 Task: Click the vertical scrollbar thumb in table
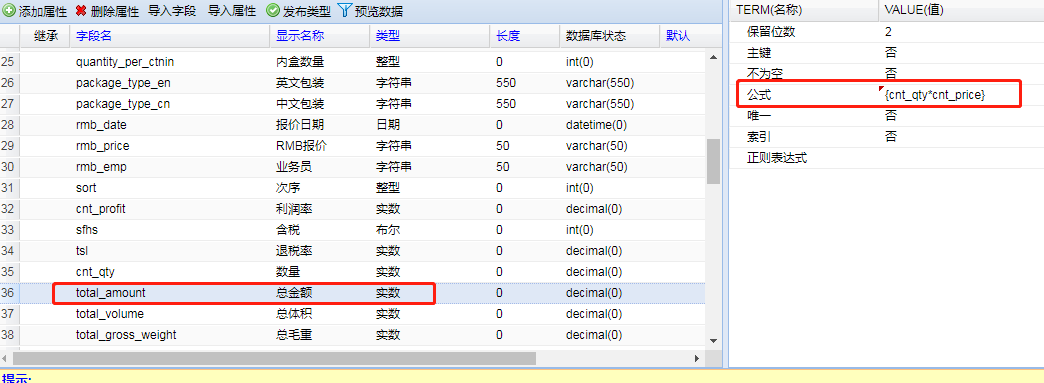tap(714, 161)
